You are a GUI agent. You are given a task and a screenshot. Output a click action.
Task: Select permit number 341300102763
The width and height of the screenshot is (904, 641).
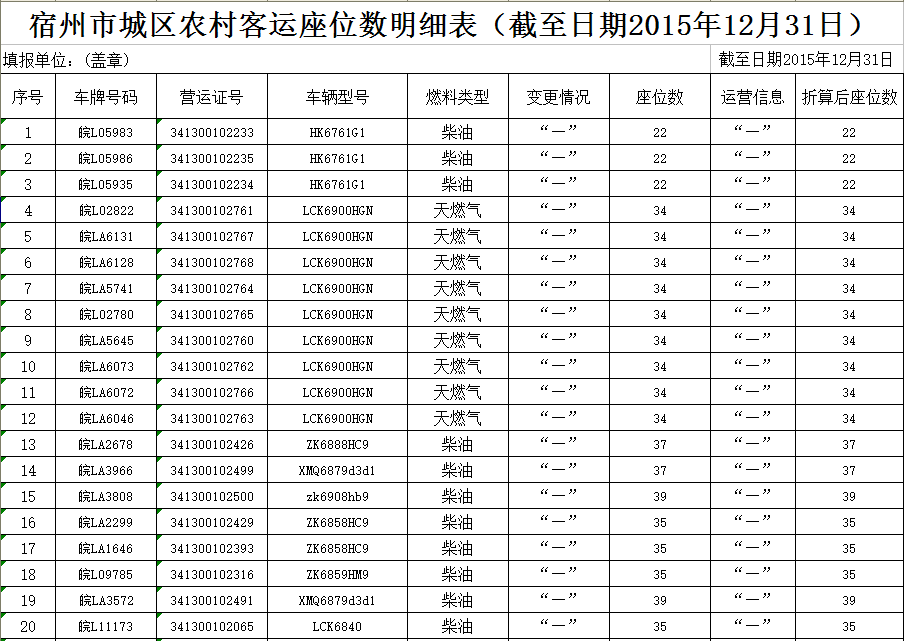point(212,418)
